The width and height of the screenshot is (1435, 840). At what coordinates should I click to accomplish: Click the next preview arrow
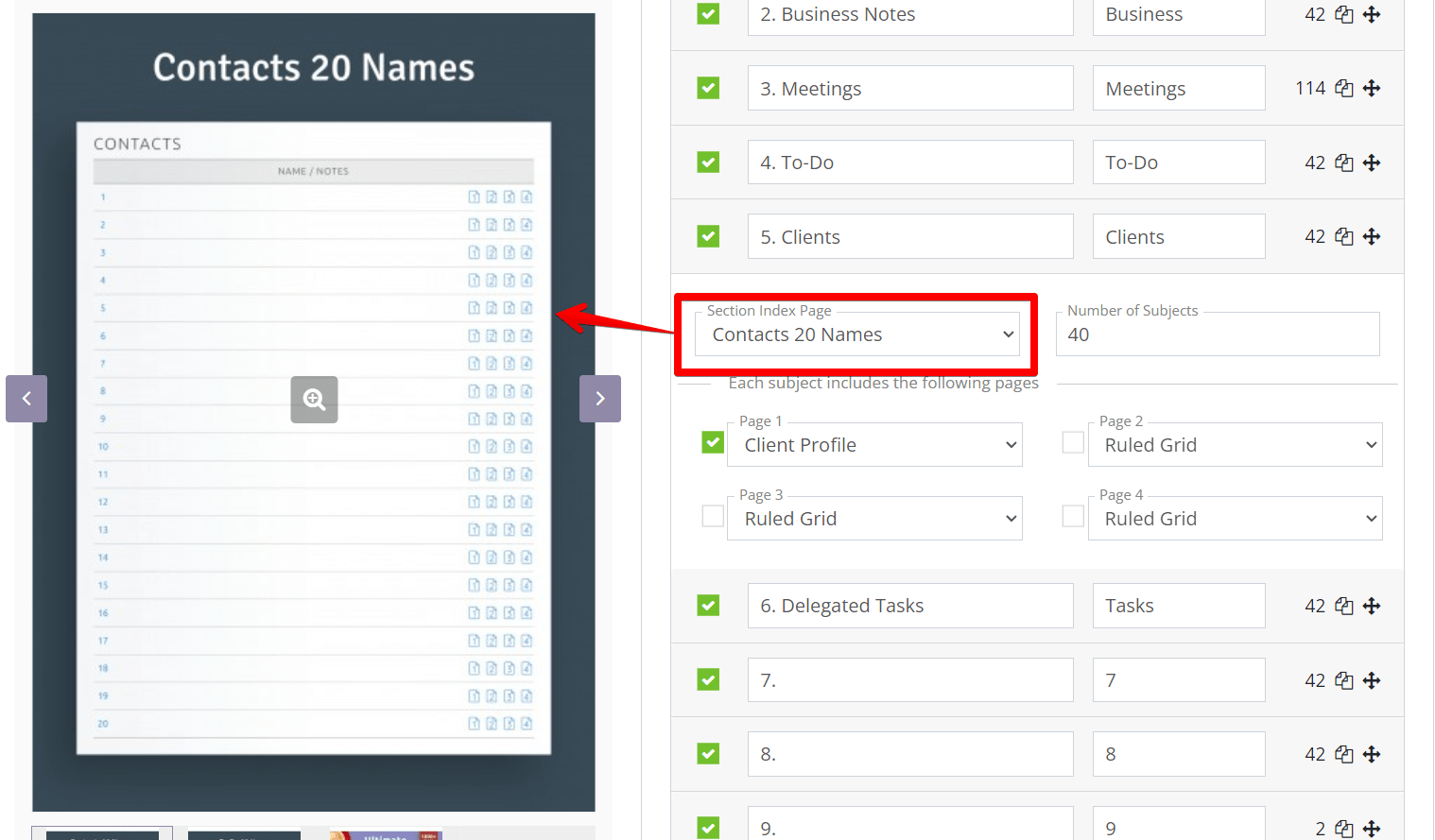tap(600, 399)
